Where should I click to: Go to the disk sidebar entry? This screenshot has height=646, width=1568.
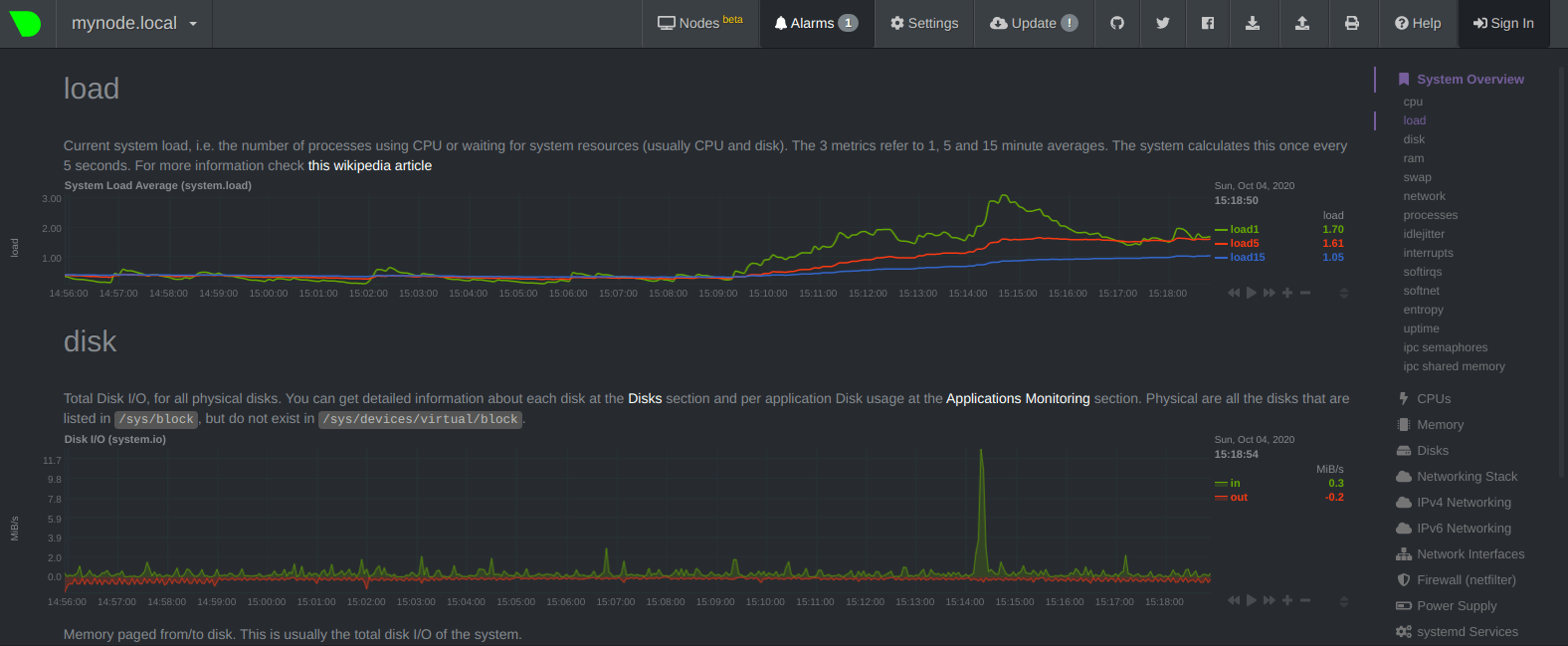[1414, 139]
